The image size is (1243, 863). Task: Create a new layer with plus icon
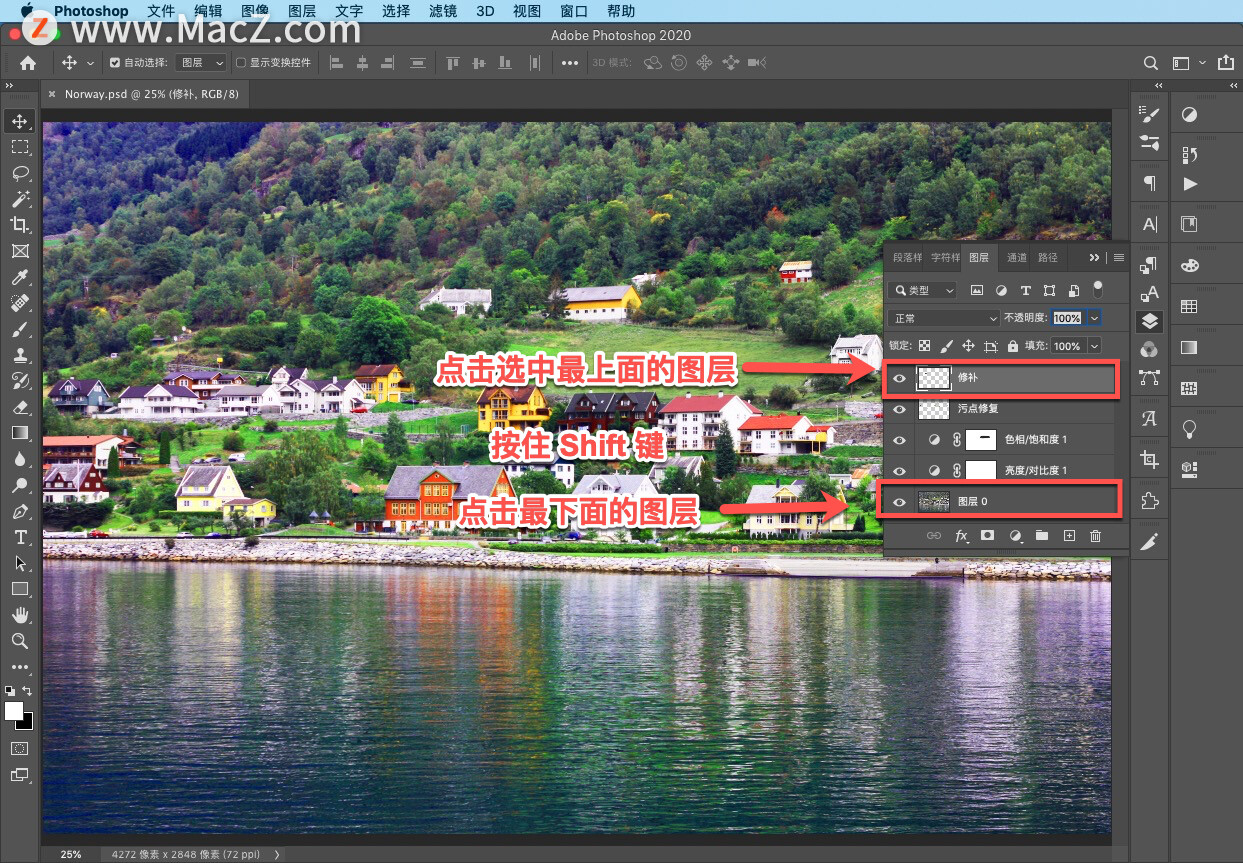1069,536
